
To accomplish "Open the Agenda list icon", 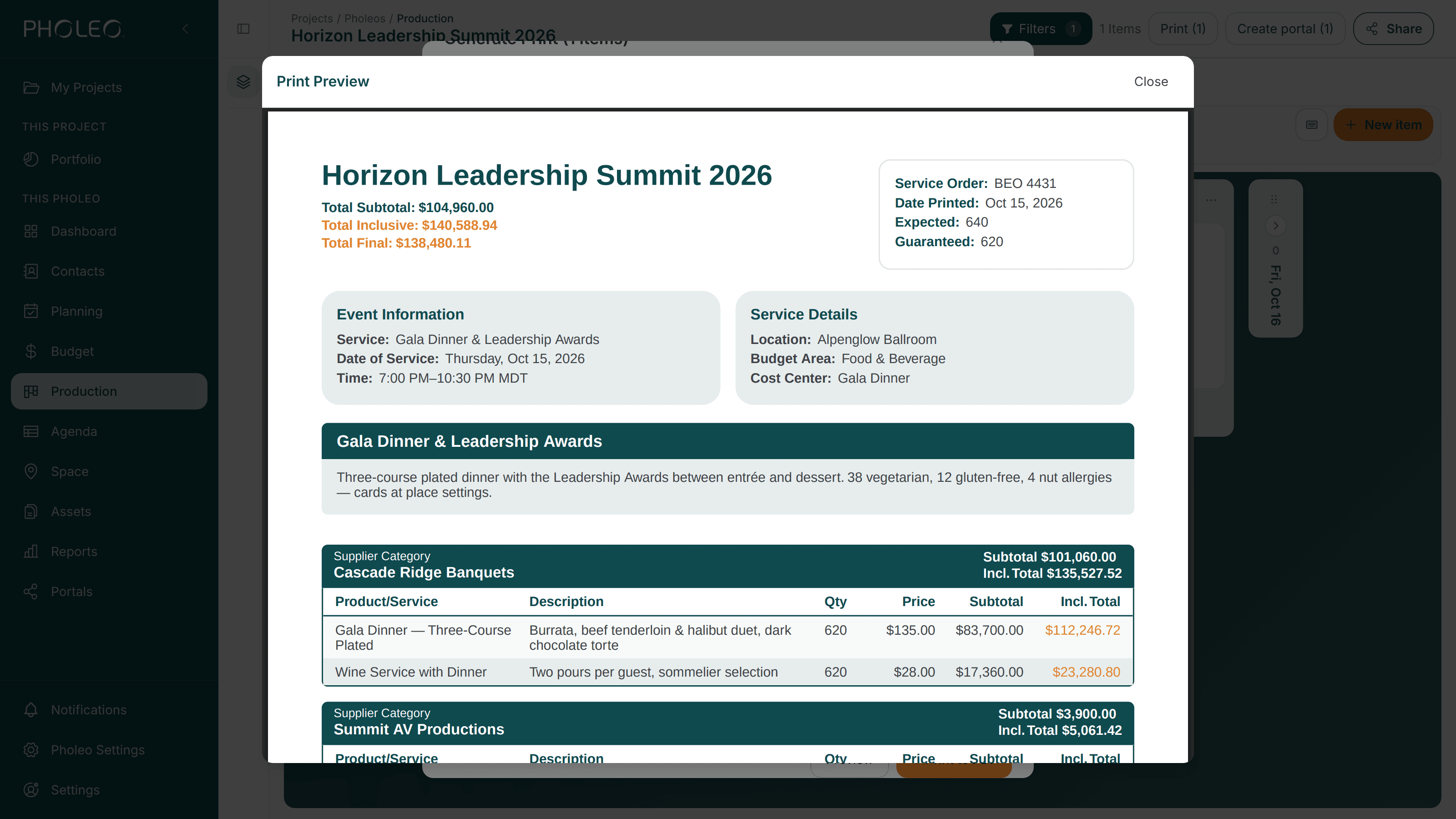I will [x=31, y=431].
